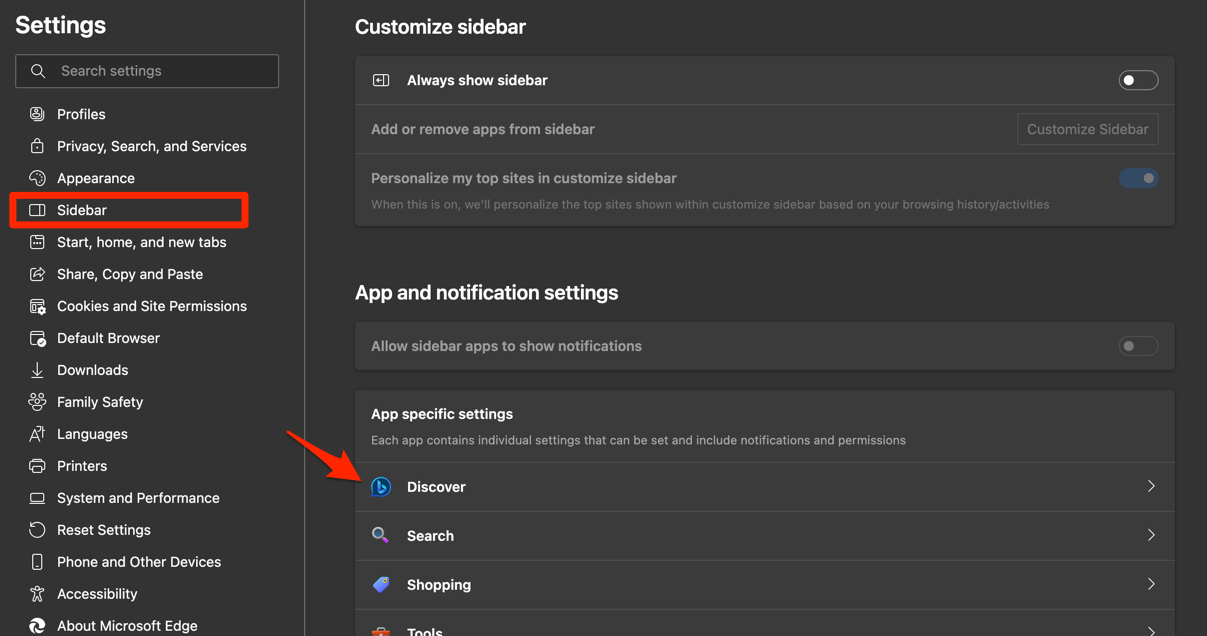The image size is (1207, 636).
Task: Click the Microsoft Edge logo icon
Action: coord(37,626)
